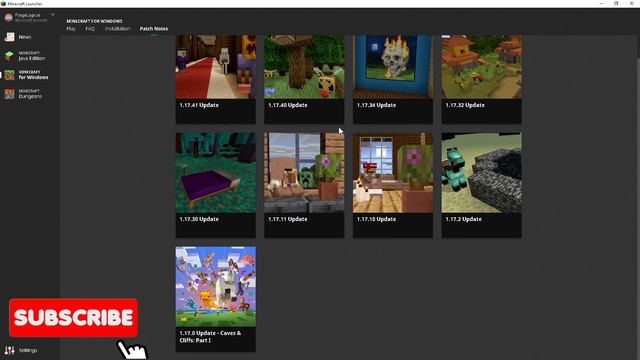640x360 pixels.
Task: Switch to the Installation tab
Action: click(118, 29)
